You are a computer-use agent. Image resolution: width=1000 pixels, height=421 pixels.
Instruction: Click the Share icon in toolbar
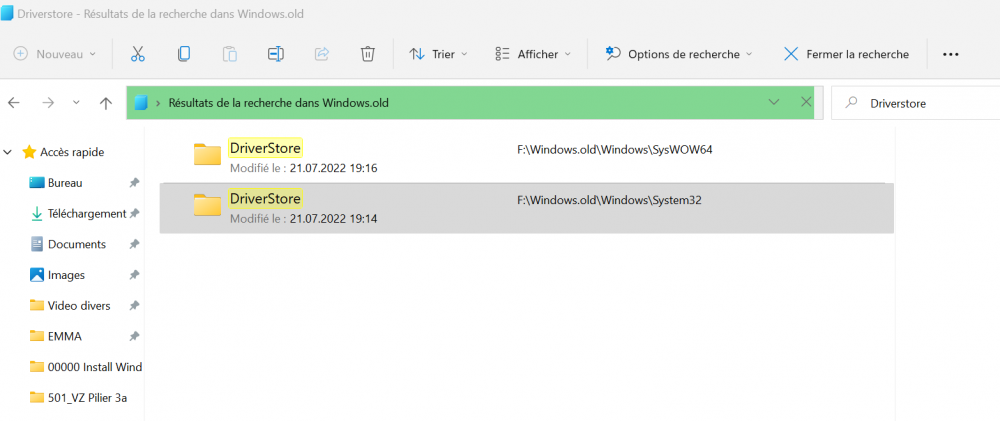click(x=322, y=54)
